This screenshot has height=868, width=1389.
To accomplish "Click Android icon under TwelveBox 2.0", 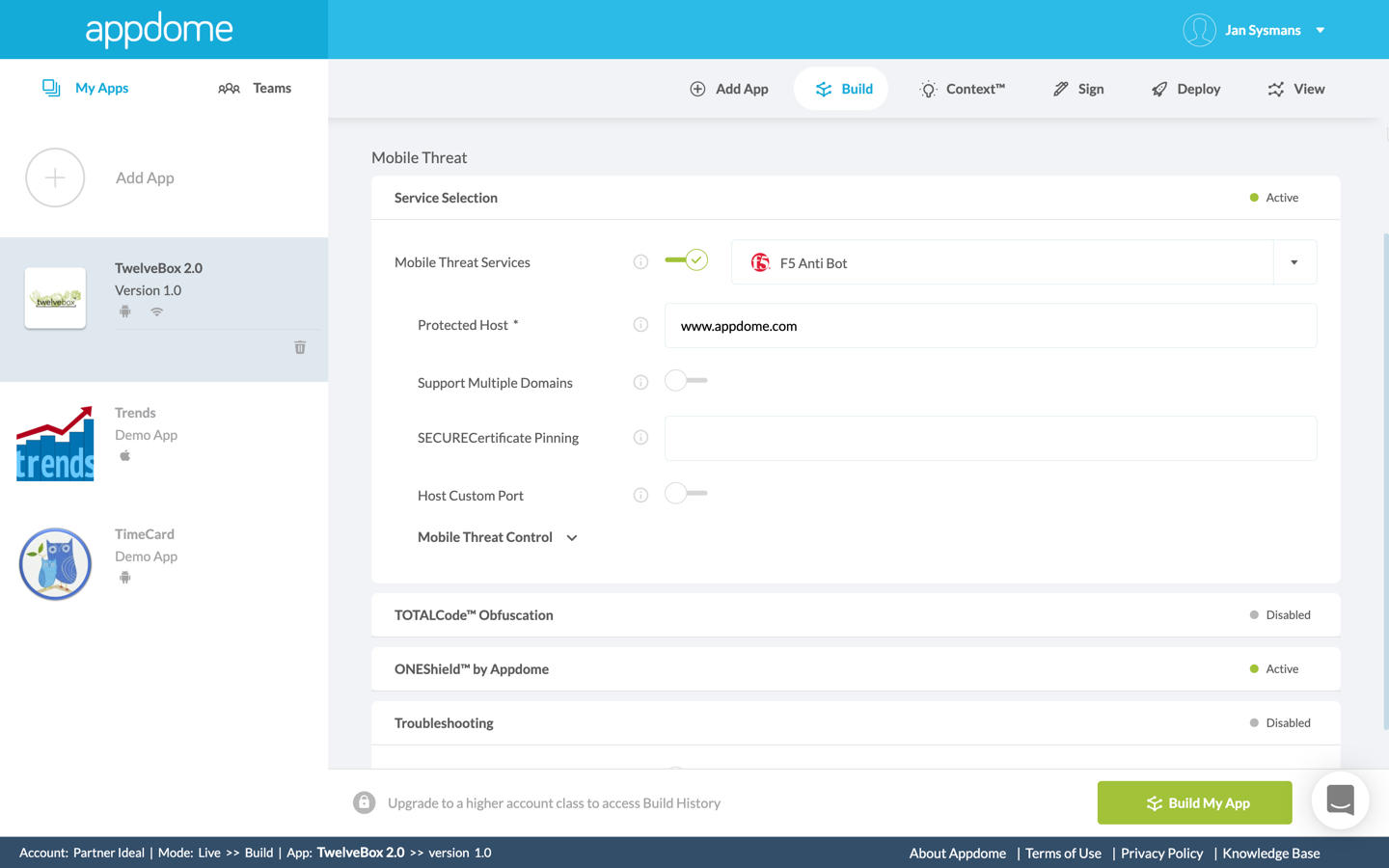I will (124, 312).
